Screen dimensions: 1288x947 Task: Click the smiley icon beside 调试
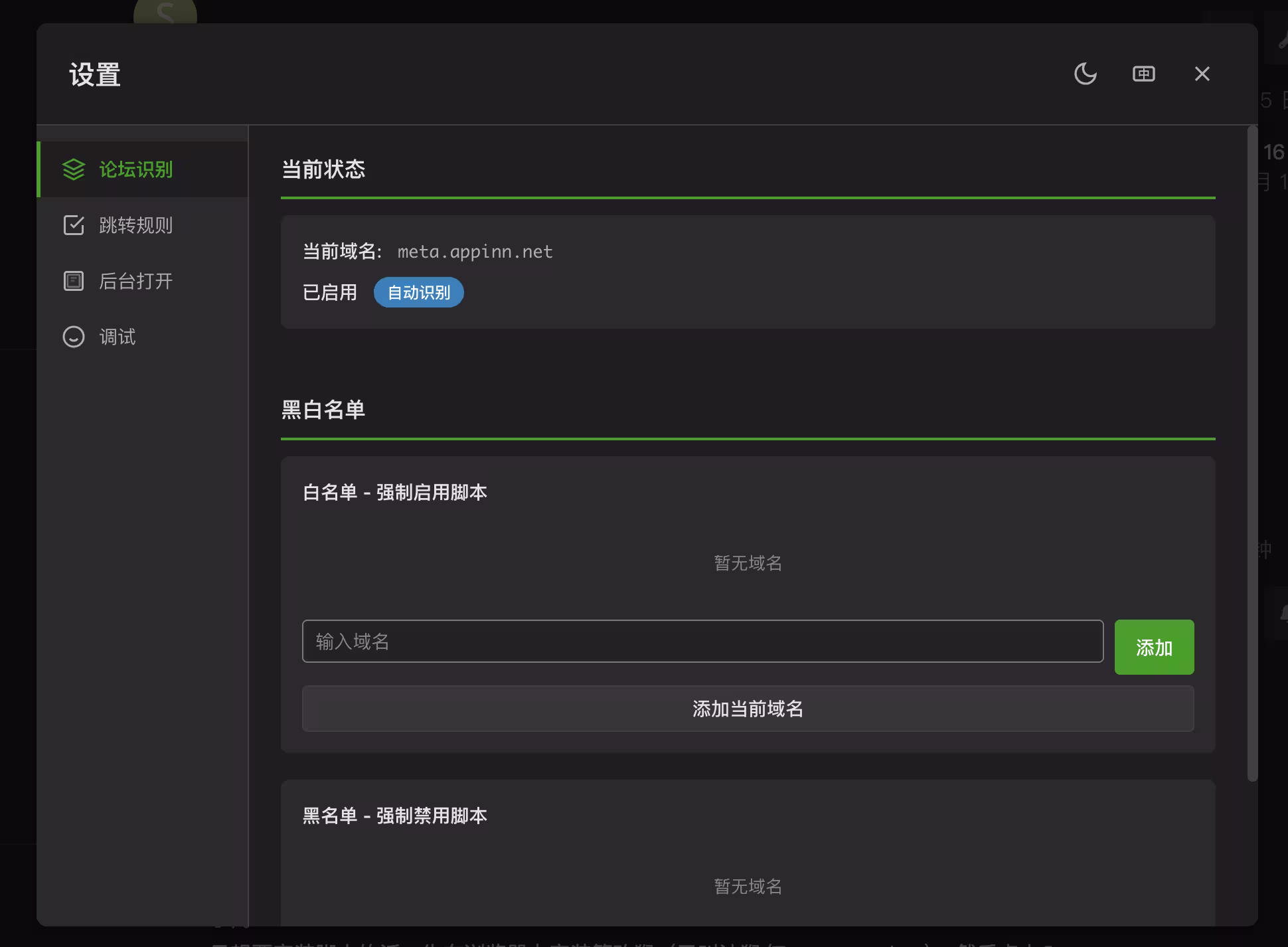[x=74, y=337]
